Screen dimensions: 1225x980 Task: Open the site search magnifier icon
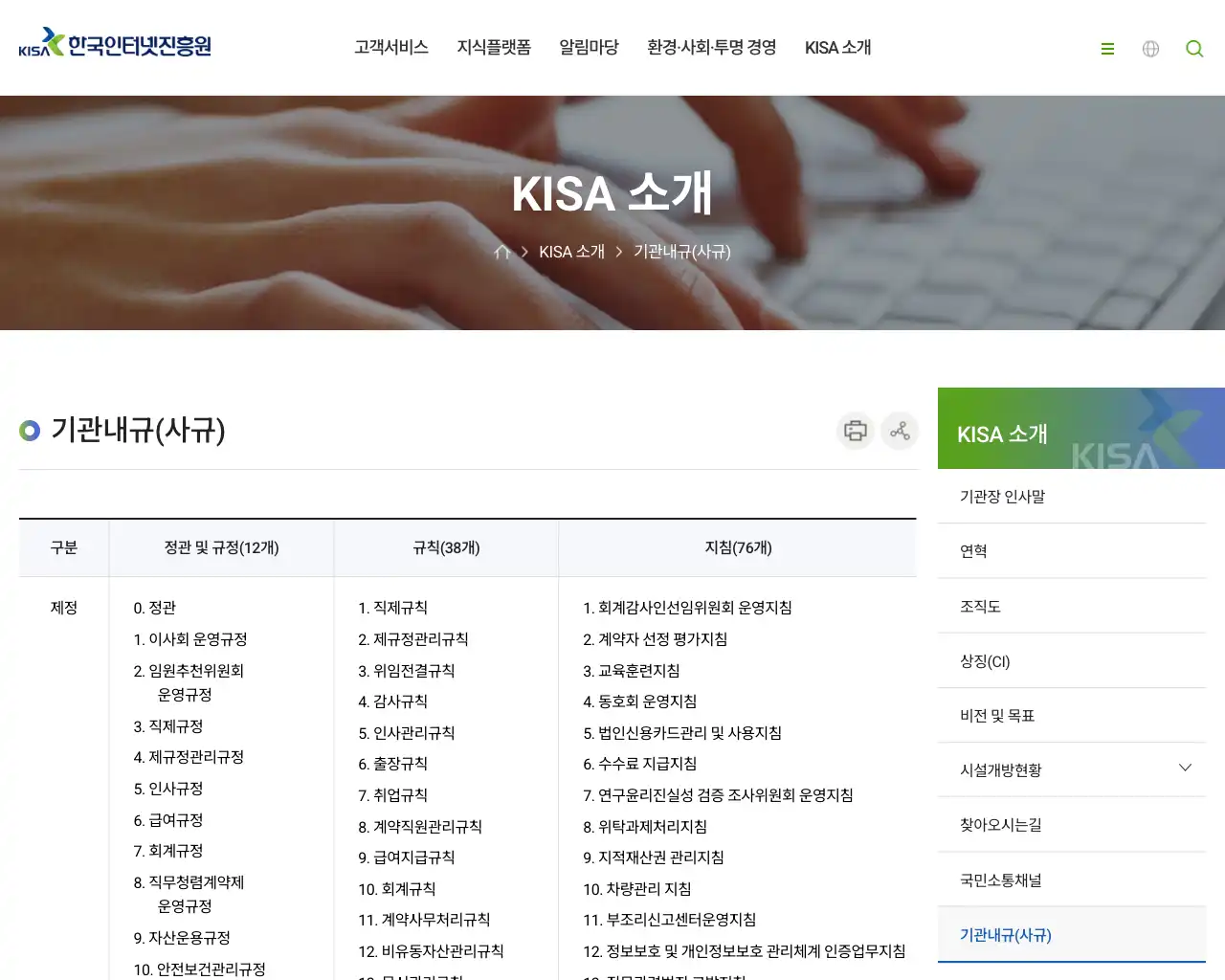tap(1193, 48)
